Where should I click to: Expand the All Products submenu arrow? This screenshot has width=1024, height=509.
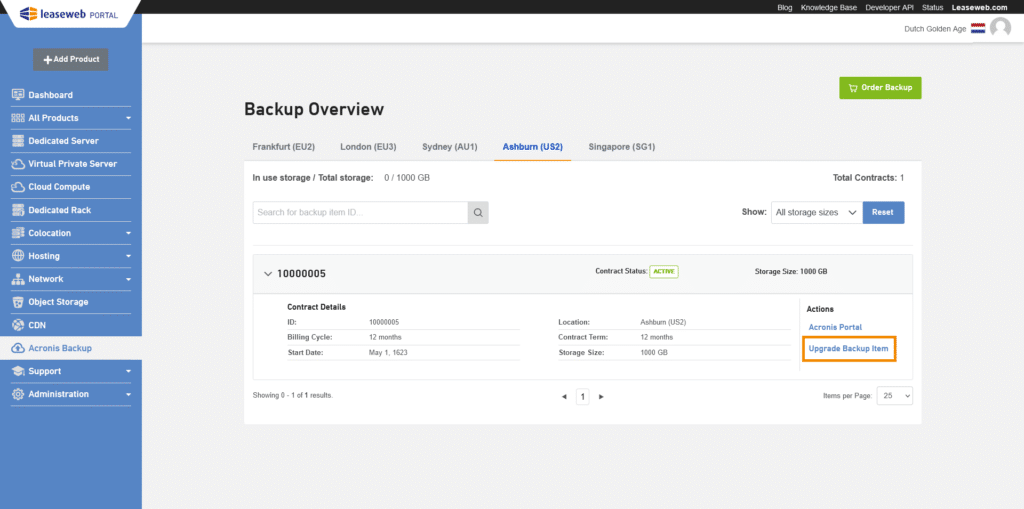tap(129, 118)
